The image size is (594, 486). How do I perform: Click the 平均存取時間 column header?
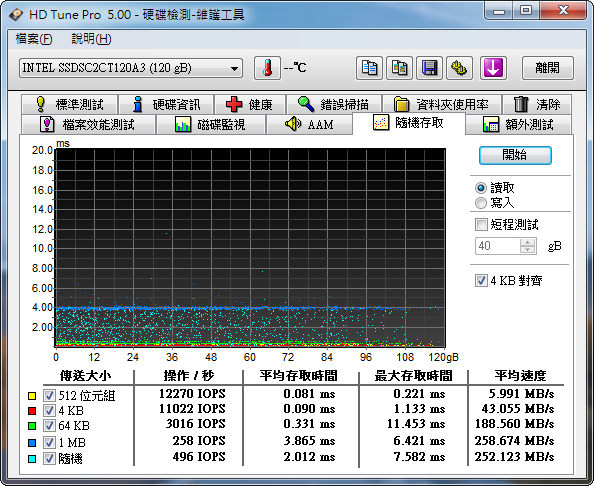(x=299, y=376)
